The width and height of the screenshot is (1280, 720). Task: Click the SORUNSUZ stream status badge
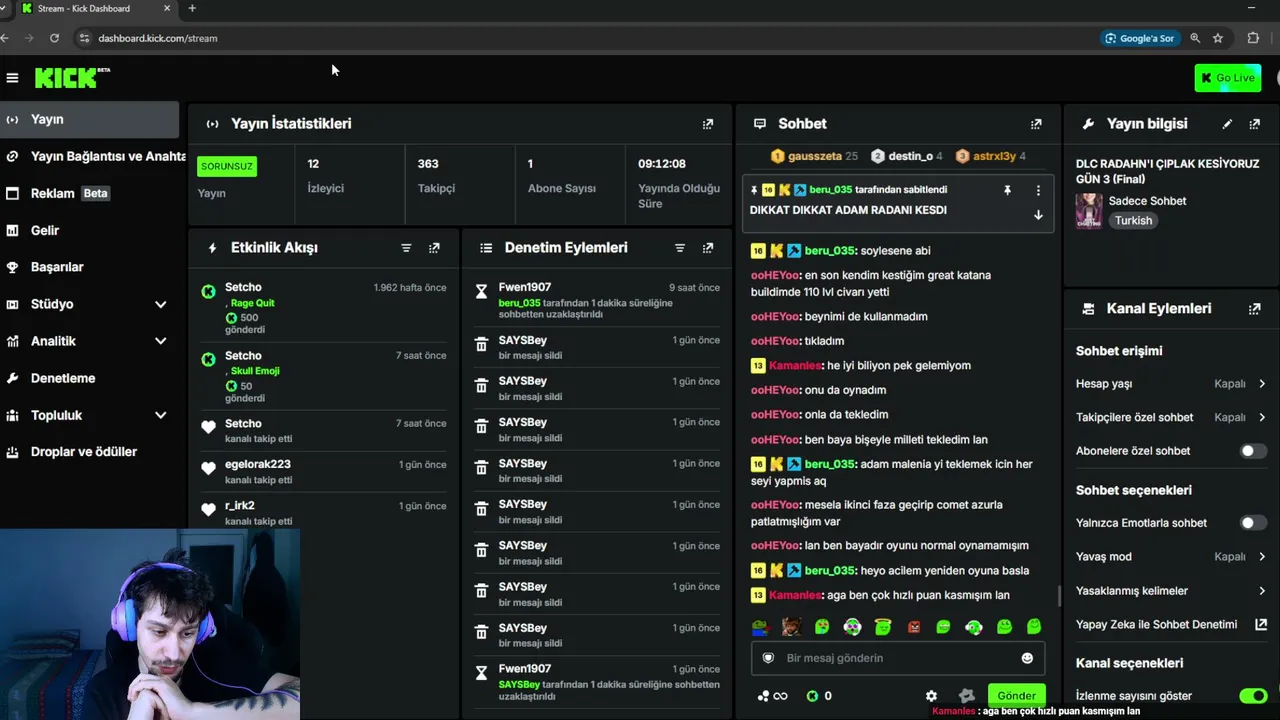coord(227,166)
